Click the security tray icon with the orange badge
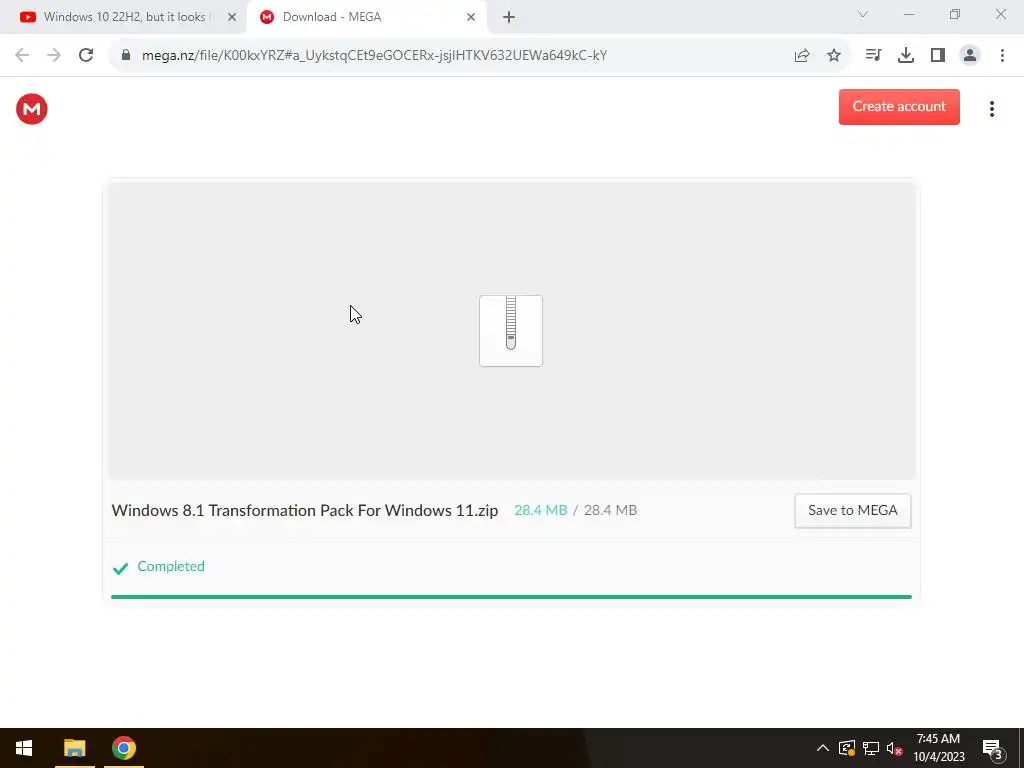Image resolution: width=1024 pixels, height=768 pixels. click(846, 748)
